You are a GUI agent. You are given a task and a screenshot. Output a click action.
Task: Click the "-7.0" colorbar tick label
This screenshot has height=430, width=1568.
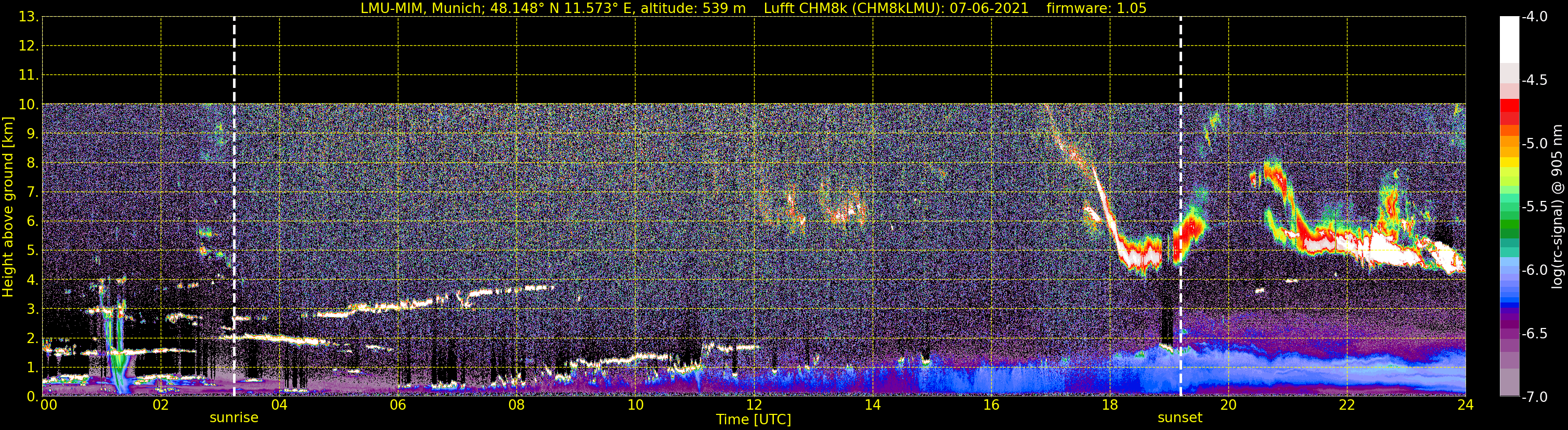[x=1534, y=397]
